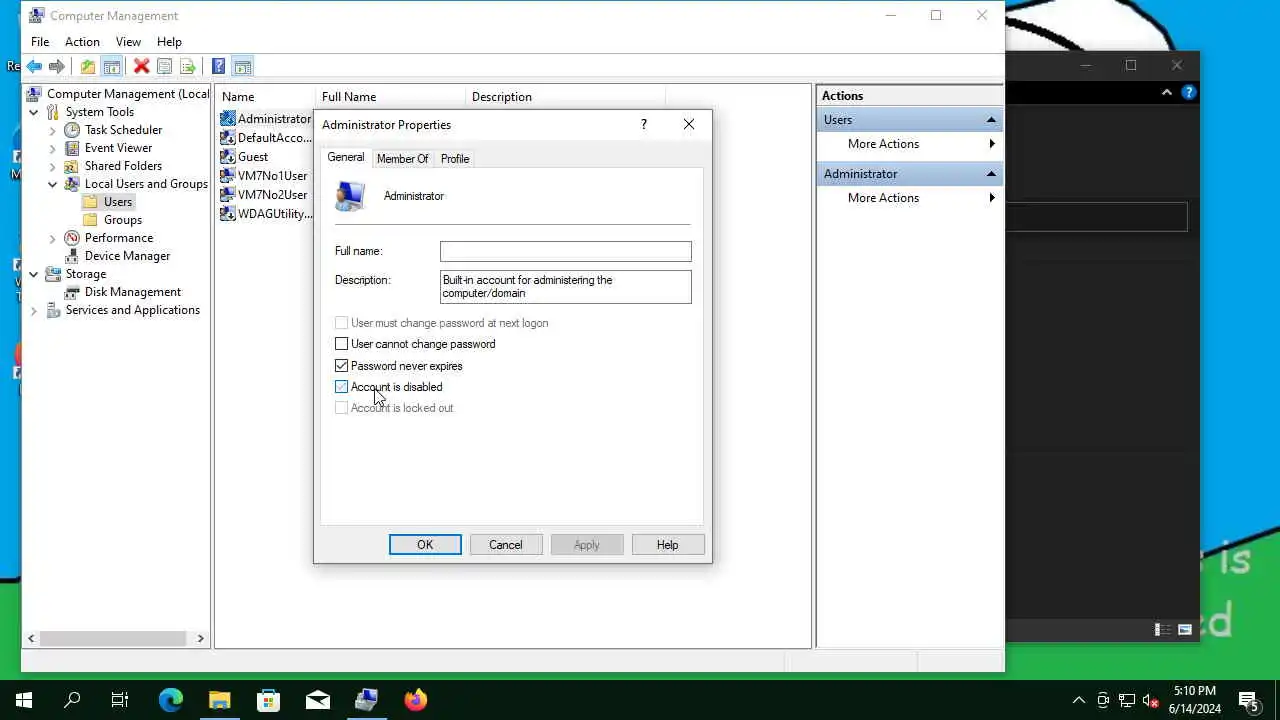
Task: Click the Forward arrow in the toolbar
Action: (x=57, y=67)
